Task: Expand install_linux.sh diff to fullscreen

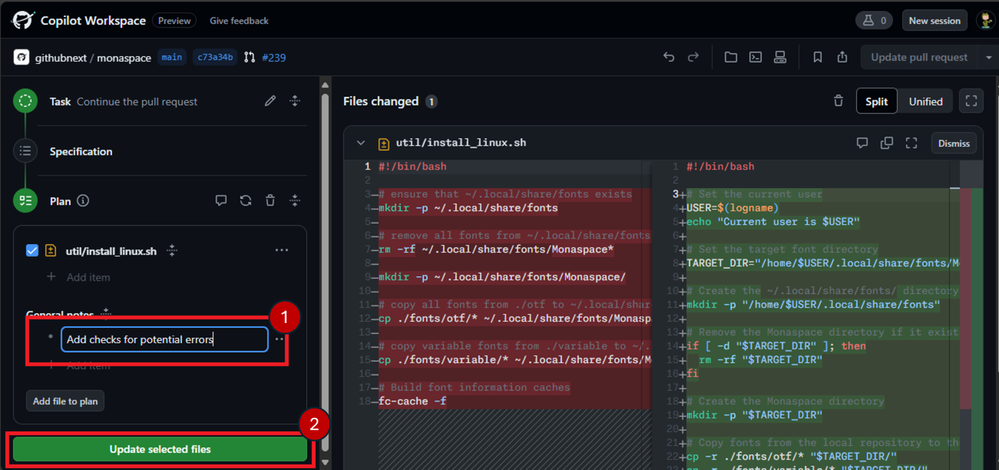Action: tap(911, 143)
